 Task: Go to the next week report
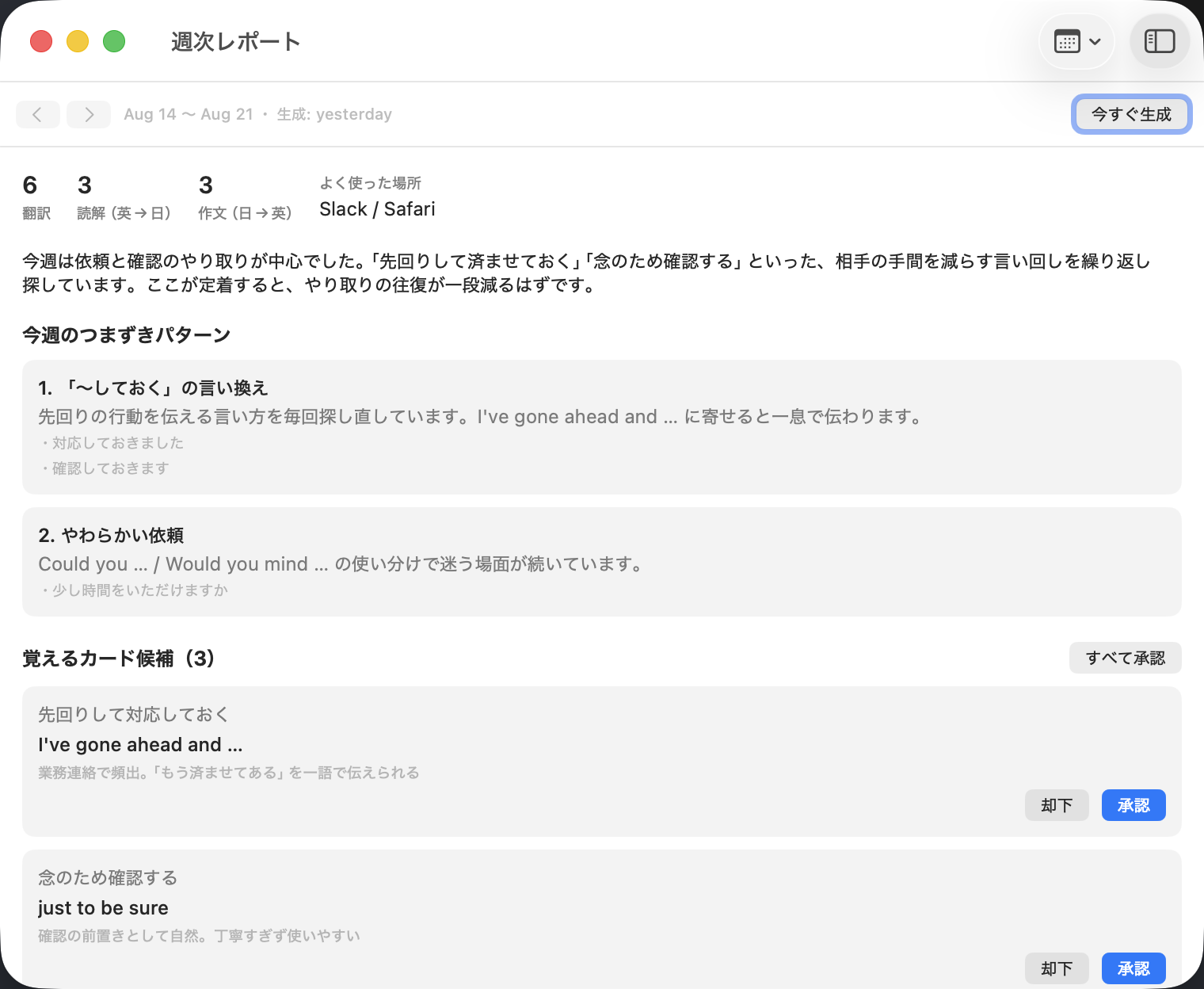[89, 114]
